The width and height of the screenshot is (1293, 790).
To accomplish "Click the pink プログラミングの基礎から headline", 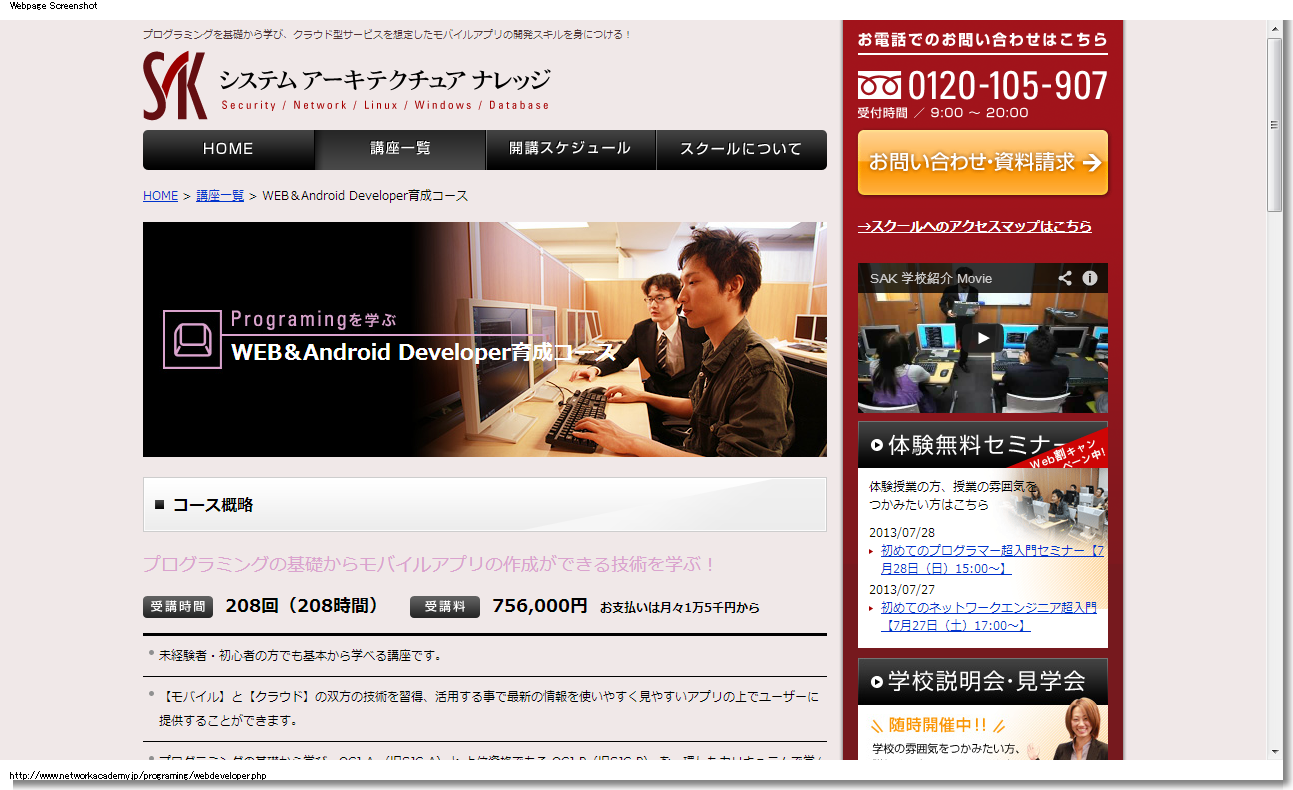I will [430, 565].
